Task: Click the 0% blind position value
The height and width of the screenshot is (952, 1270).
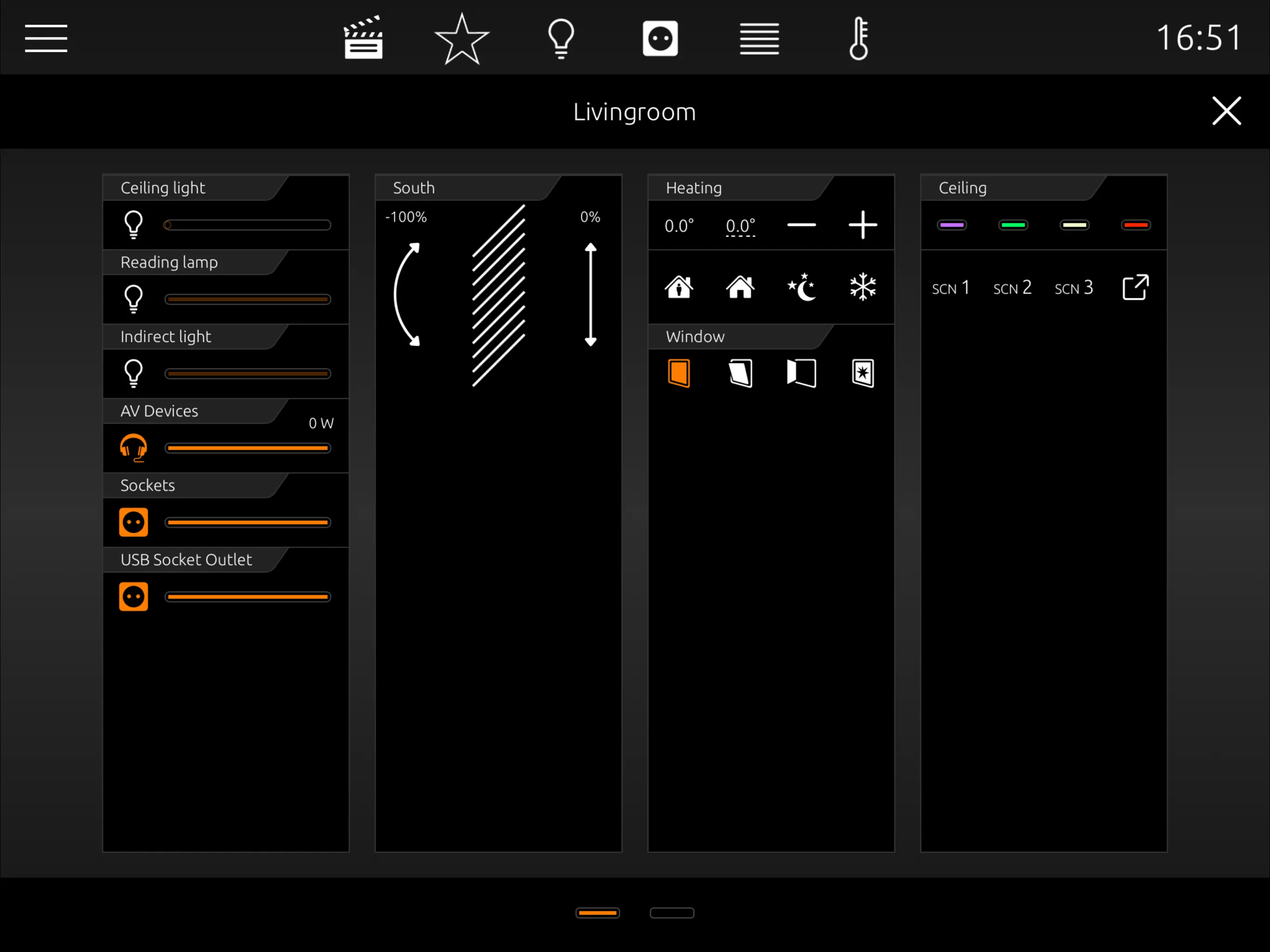Action: pos(590,217)
